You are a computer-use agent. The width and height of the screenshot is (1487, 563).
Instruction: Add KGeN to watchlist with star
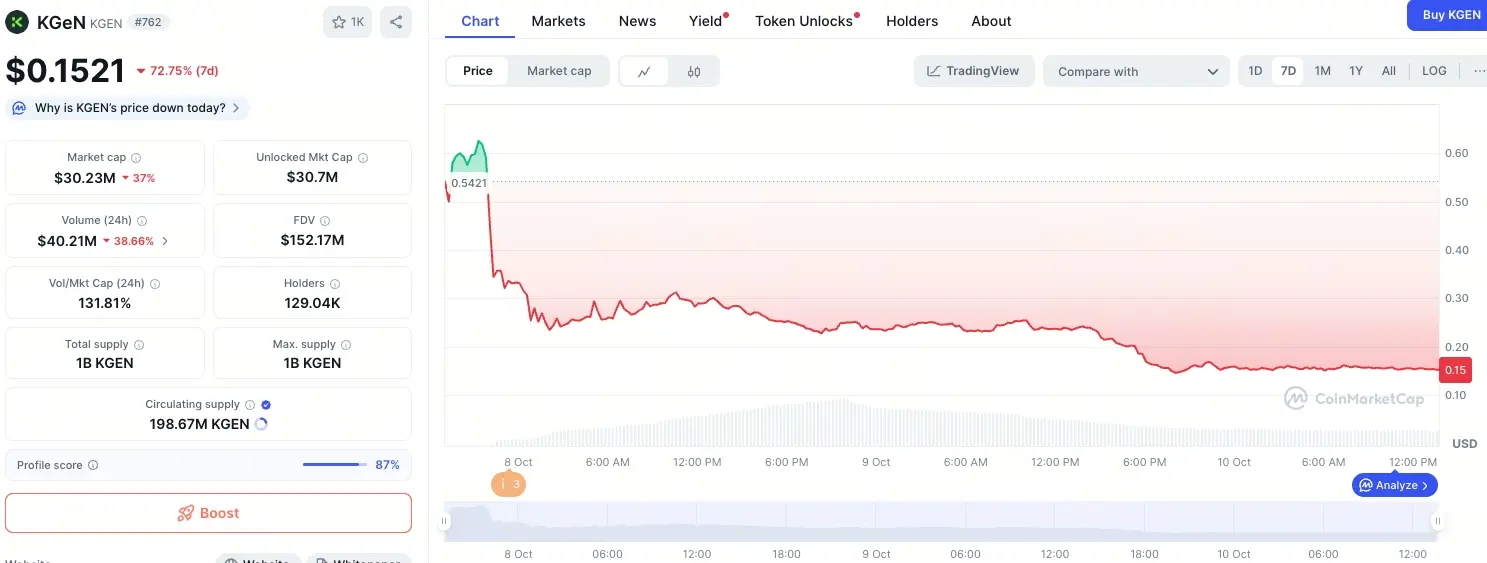[x=347, y=22]
